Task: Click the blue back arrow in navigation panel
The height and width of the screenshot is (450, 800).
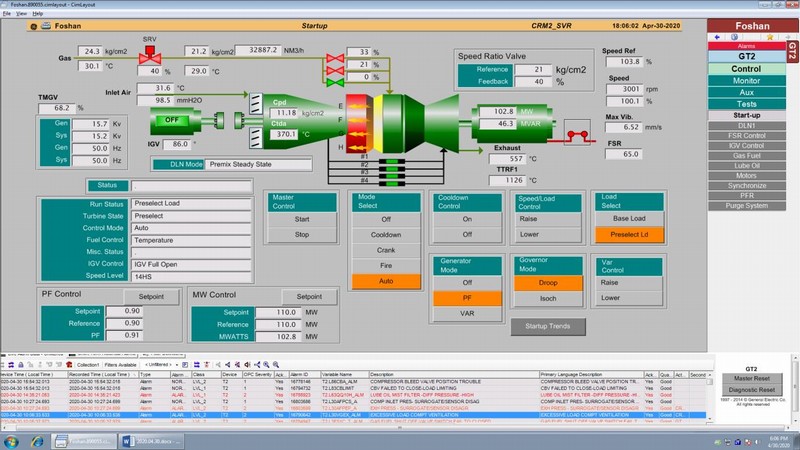Action: [717, 37]
